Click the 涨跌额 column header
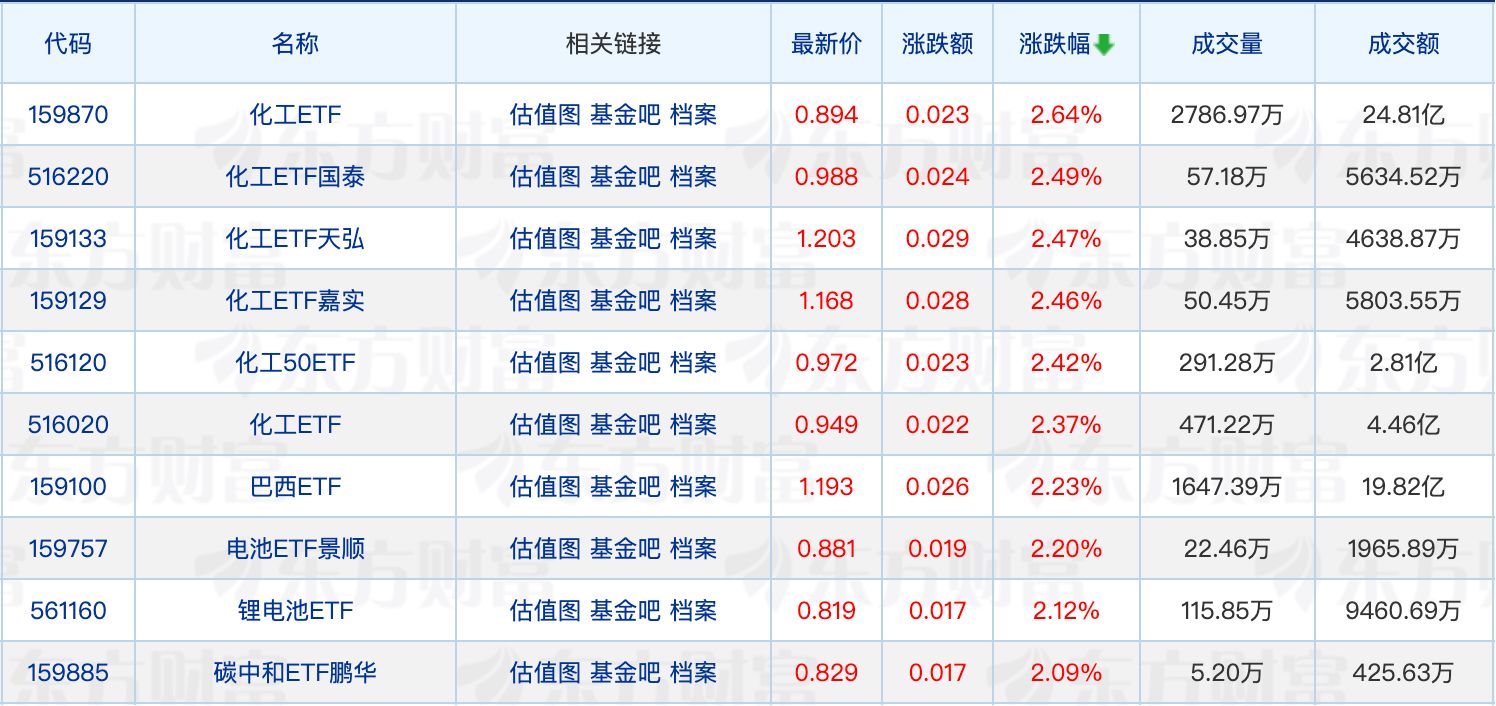This screenshot has height=706, width=1496. (x=937, y=44)
